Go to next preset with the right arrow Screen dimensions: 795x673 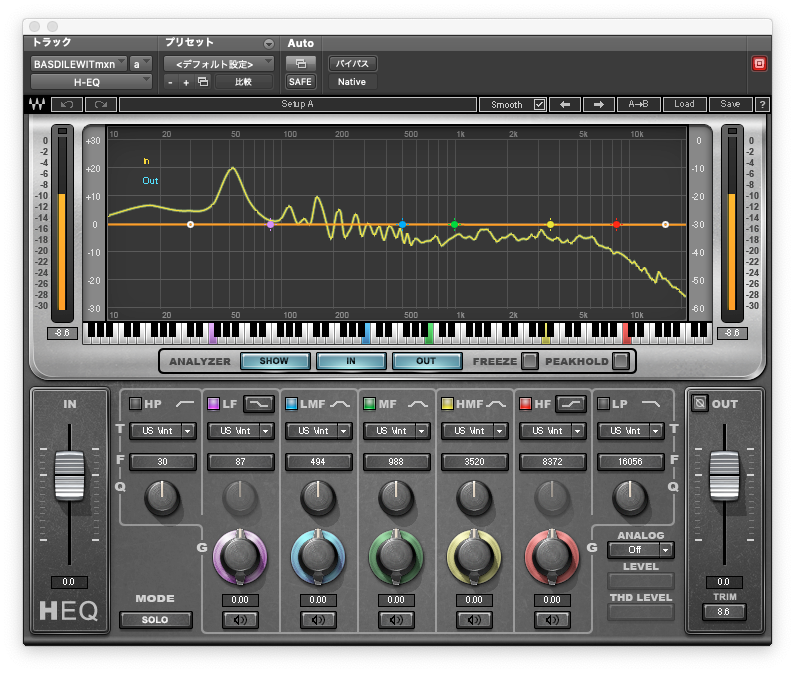click(599, 104)
